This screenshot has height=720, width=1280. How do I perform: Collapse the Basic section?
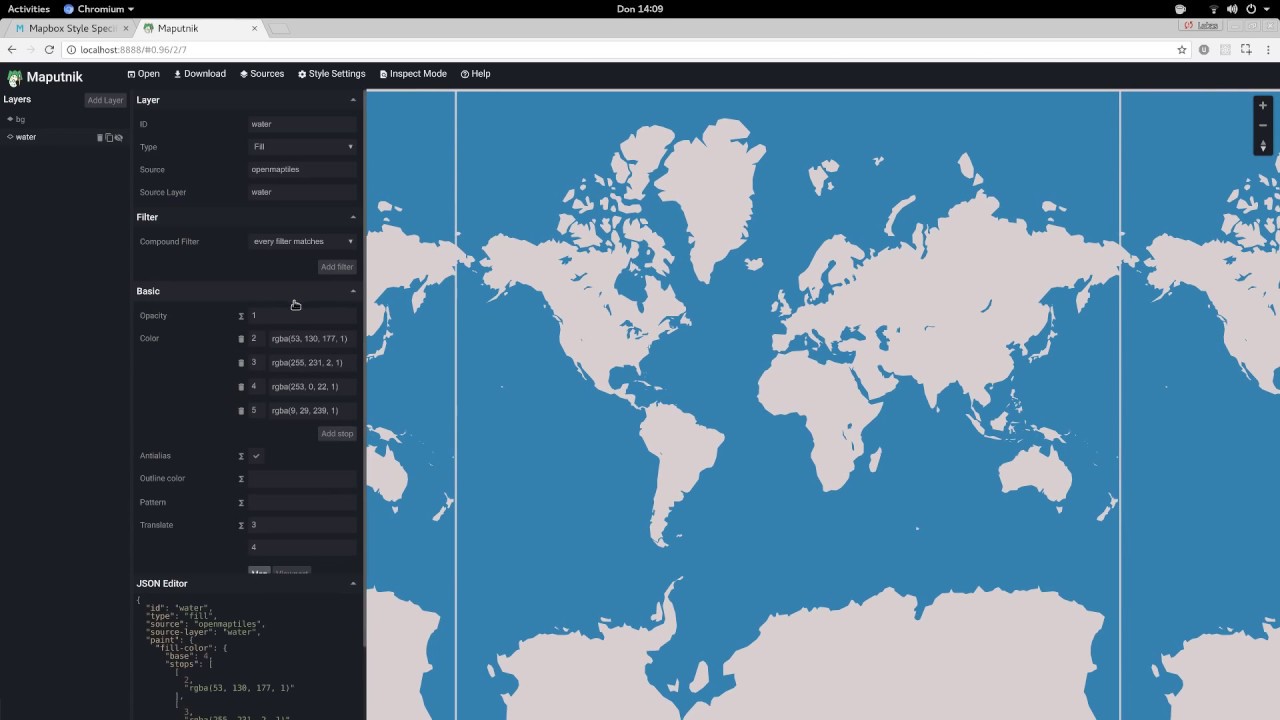pyautogui.click(x=353, y=291)
